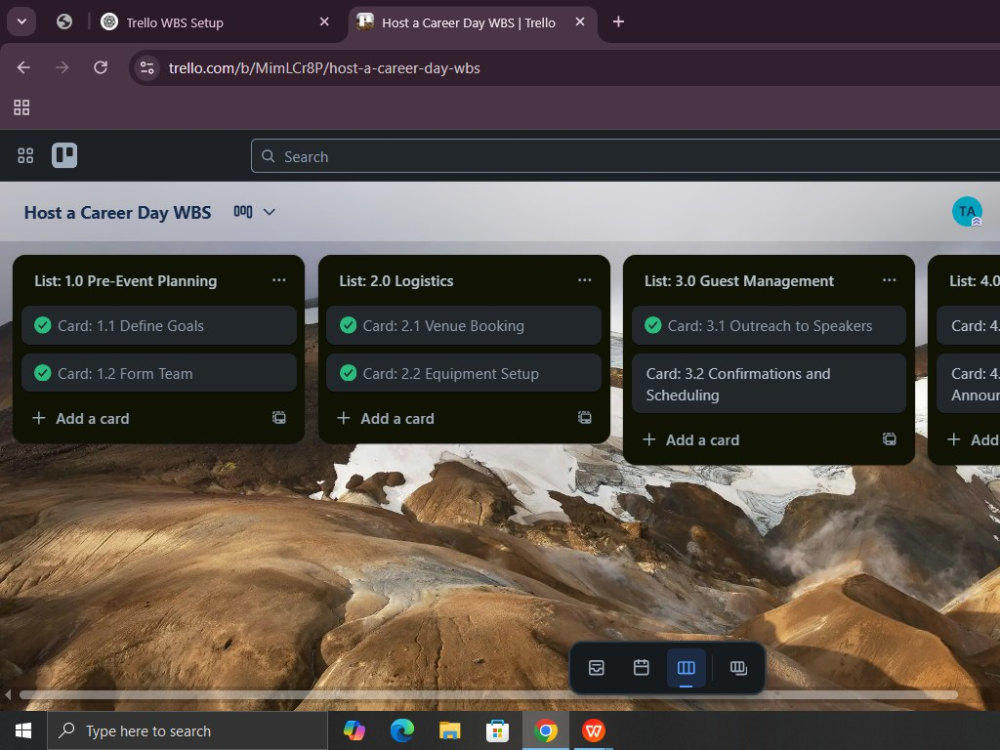Open File Explorer from the taskbar

coord(450,730)
